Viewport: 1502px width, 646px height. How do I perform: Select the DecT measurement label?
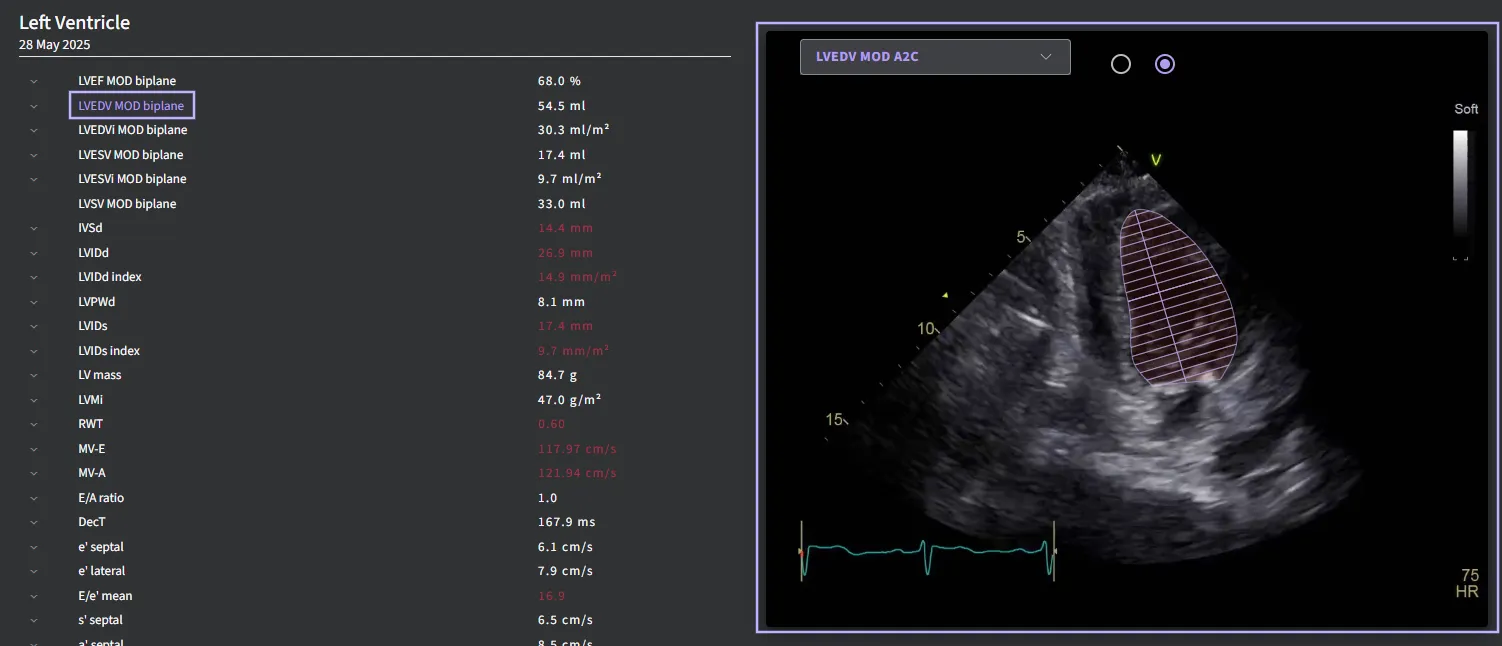coord(92,522)
